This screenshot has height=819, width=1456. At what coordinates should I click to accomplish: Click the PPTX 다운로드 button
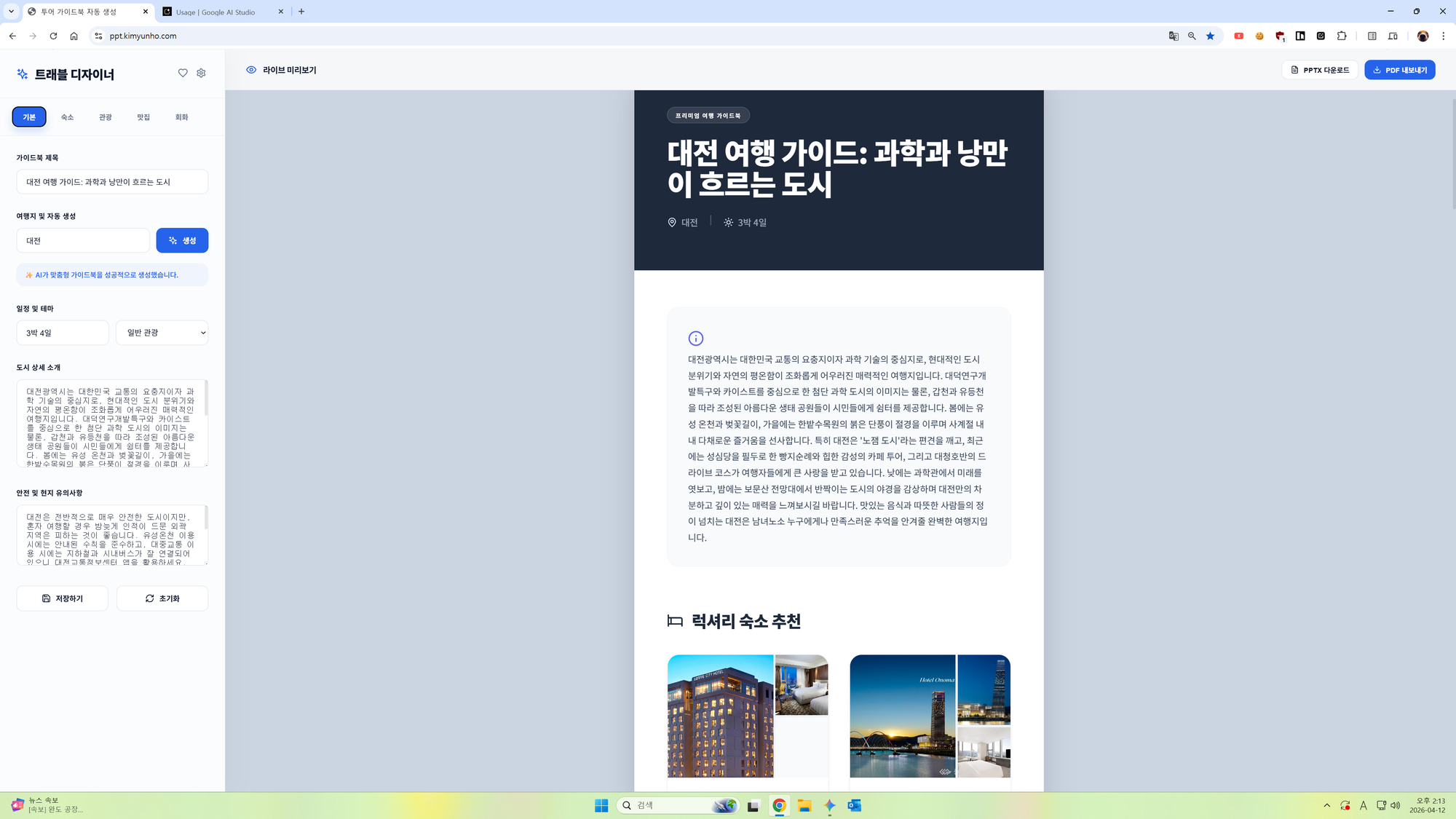coord(1320,70)
